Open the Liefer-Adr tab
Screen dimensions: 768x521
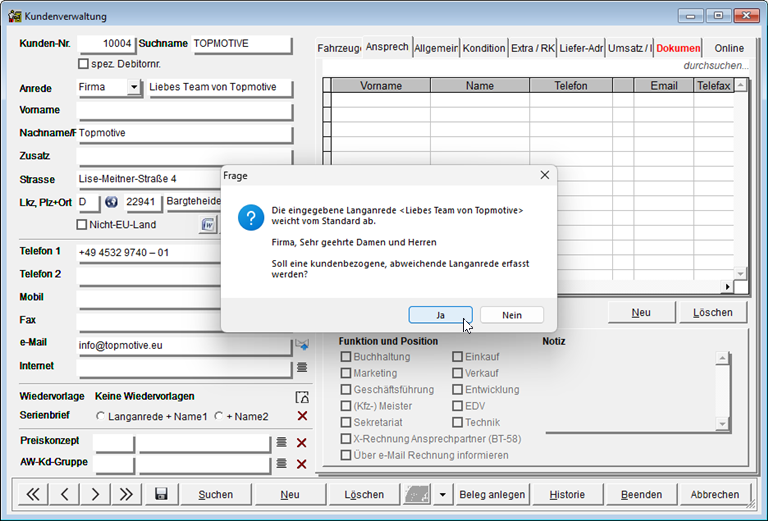[581, 48]
